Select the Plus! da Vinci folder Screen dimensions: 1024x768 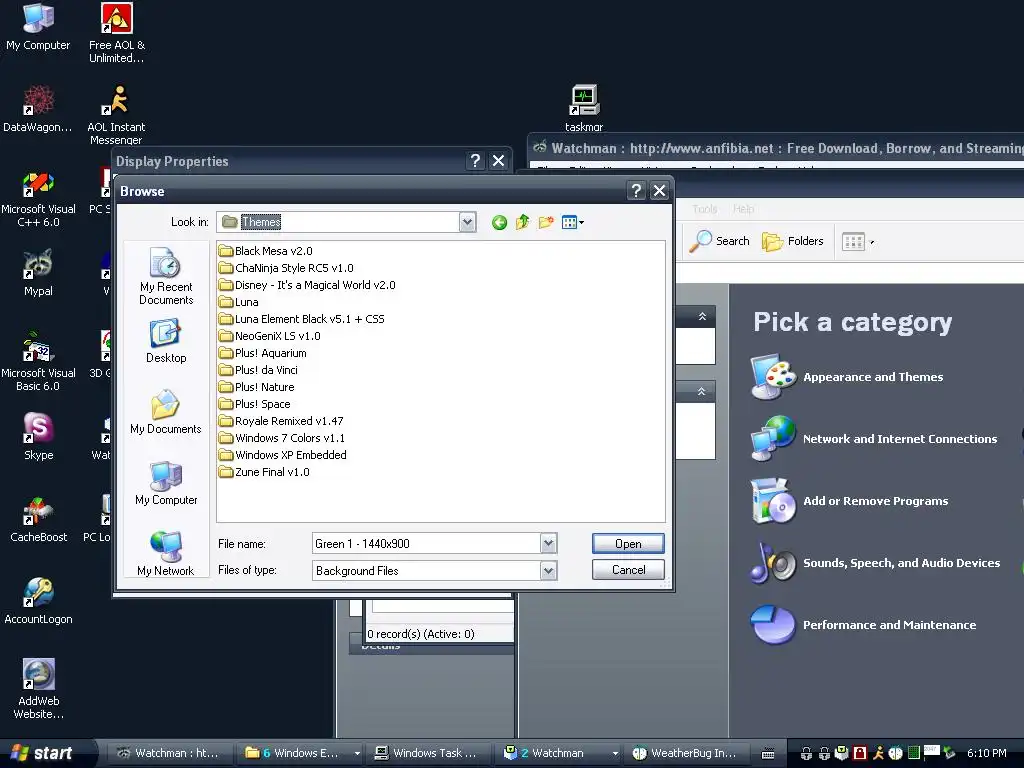258,370
